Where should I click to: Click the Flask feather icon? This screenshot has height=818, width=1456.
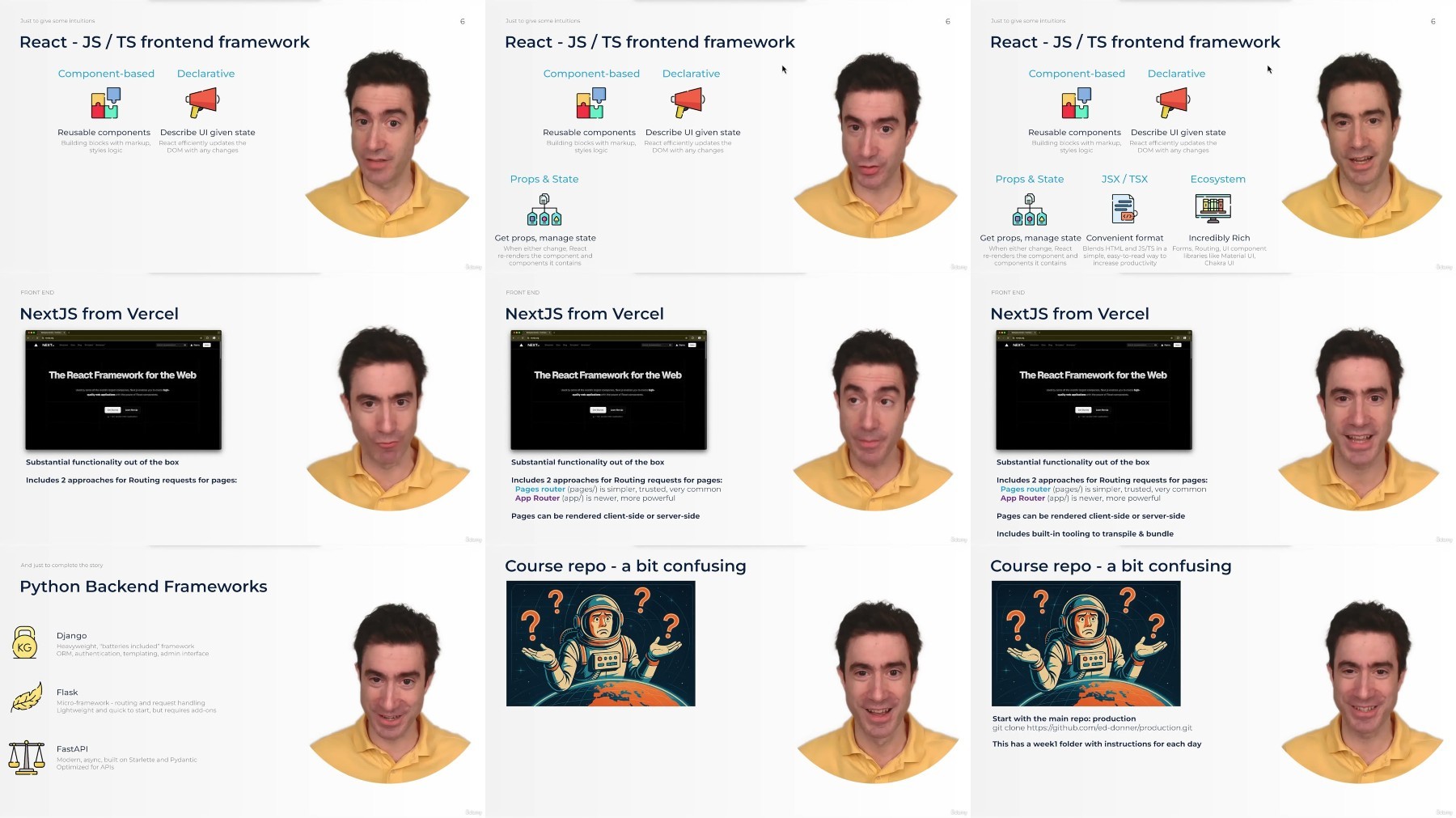point(27,697)
